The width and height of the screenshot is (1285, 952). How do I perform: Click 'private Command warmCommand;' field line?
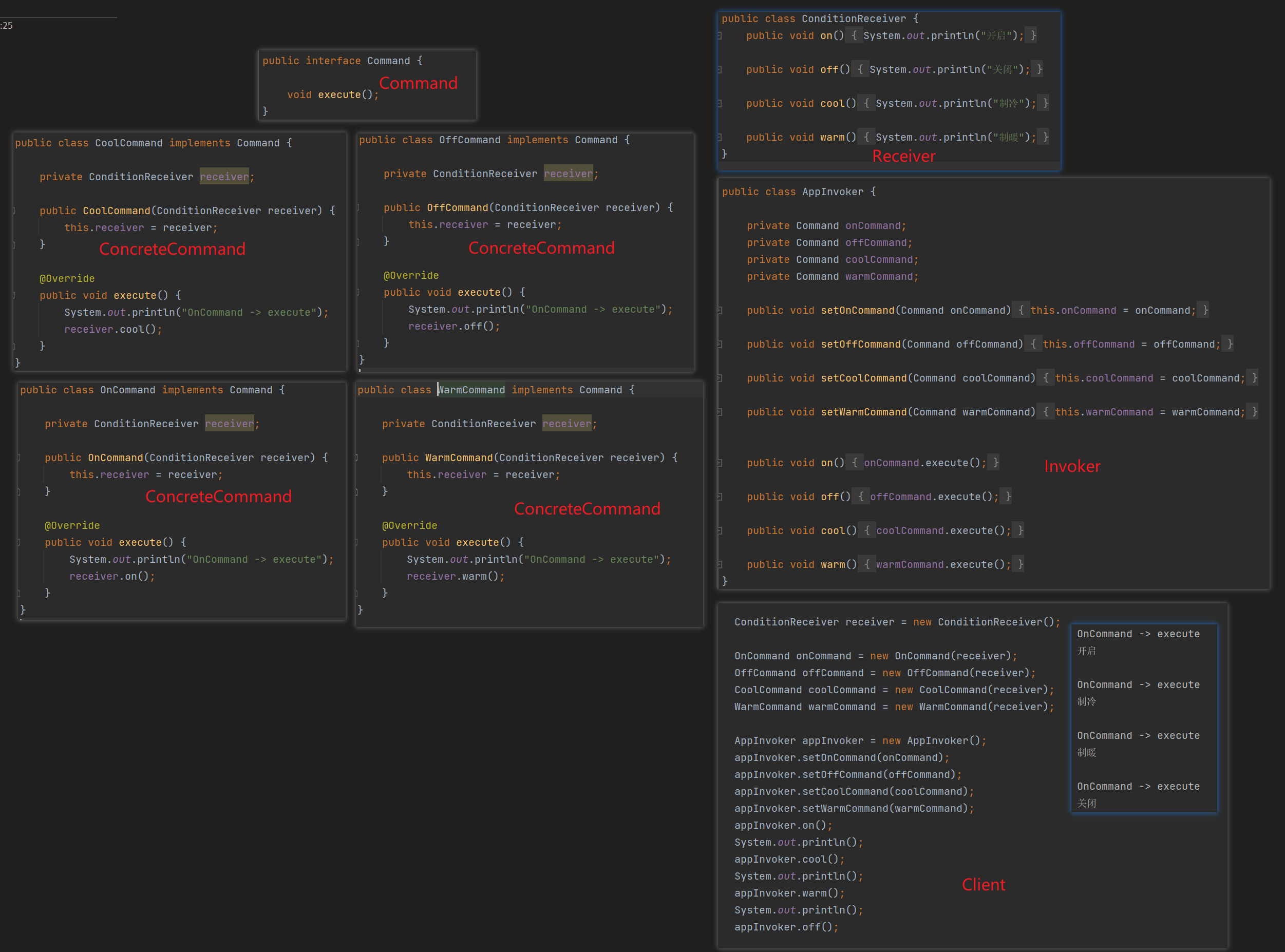point(833,277)
